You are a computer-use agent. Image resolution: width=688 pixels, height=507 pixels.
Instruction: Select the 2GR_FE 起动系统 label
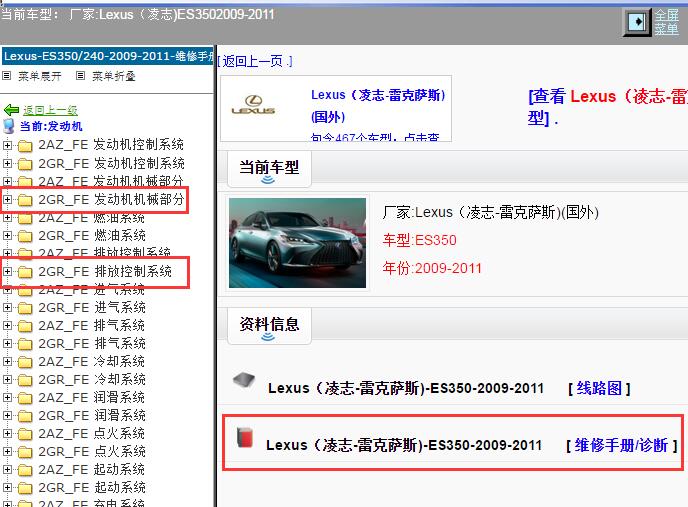[92, 487]
